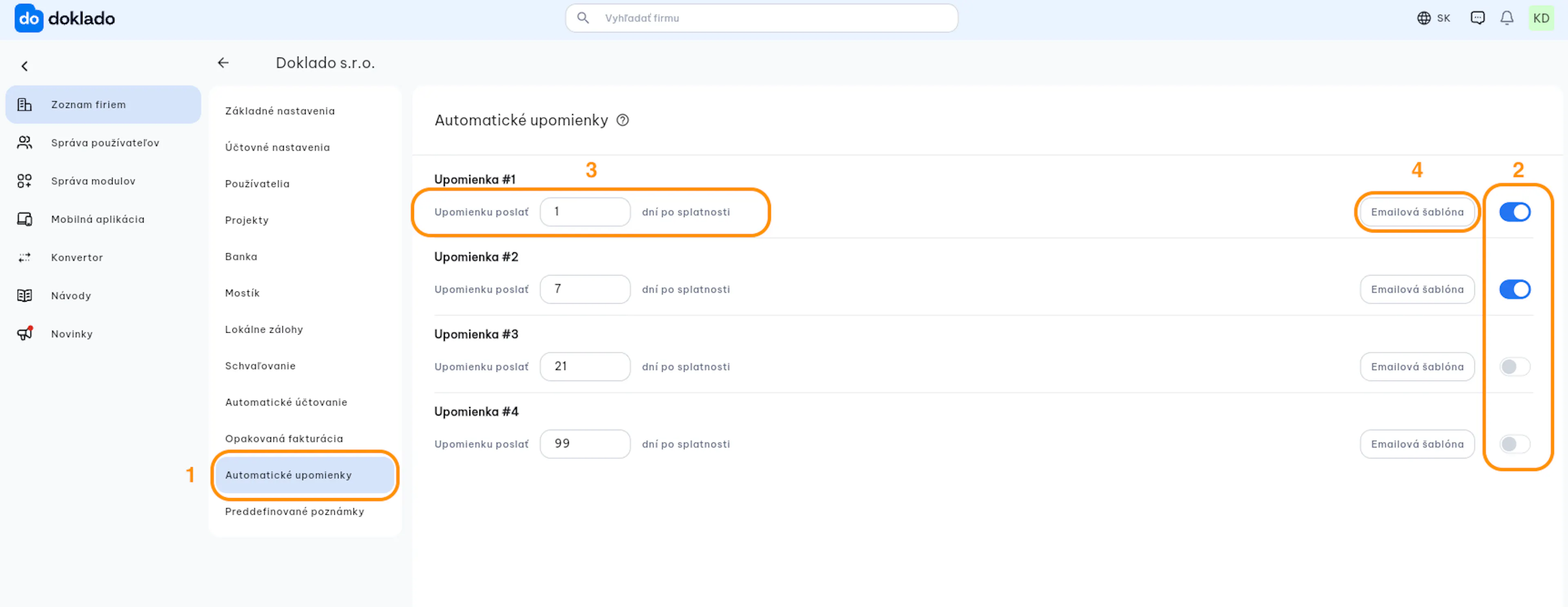Open the notifications bell icon
The height and width of the screenshot is (607, 1568).
pos(1506,18)
